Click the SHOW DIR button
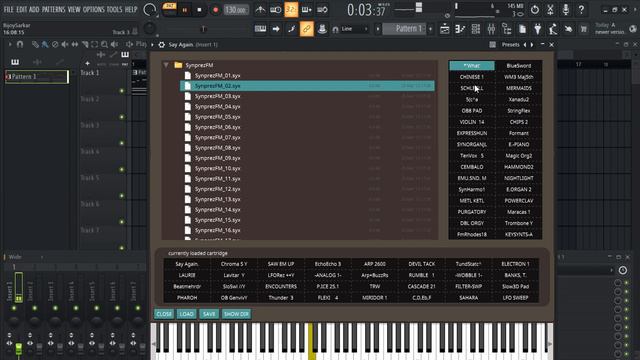 point(236,314)
